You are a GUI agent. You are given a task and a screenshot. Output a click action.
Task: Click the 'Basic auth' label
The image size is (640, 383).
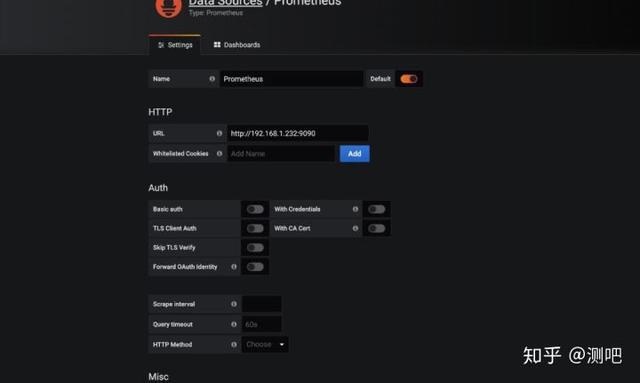tap(167, 209)
